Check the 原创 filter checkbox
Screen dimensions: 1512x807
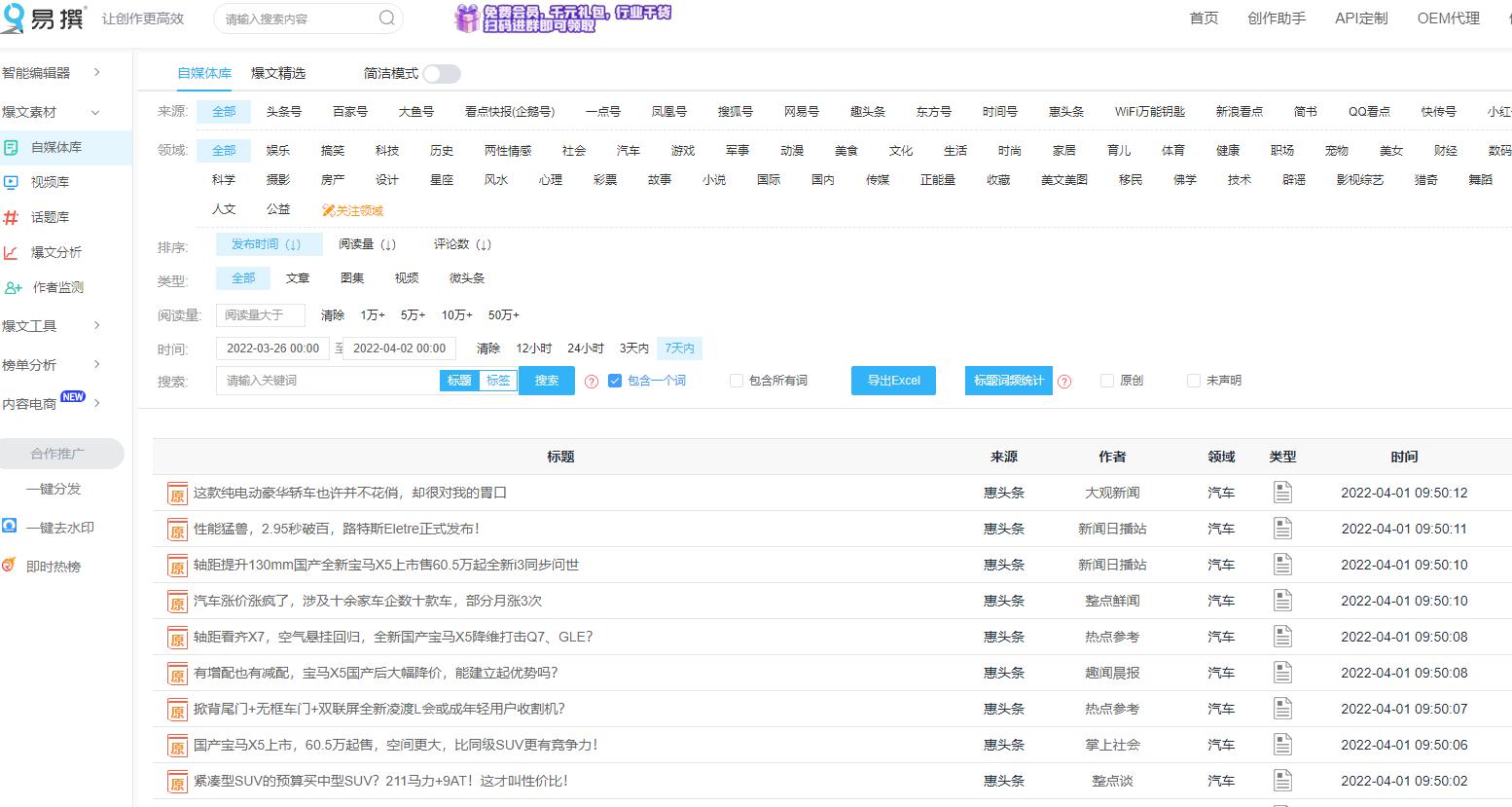tap(1106, 380)
